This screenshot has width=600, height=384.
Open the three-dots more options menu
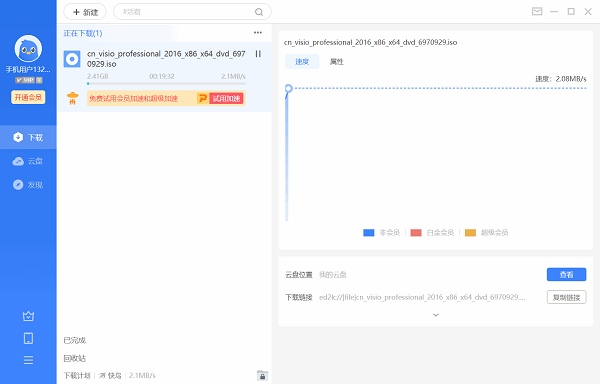258,33
